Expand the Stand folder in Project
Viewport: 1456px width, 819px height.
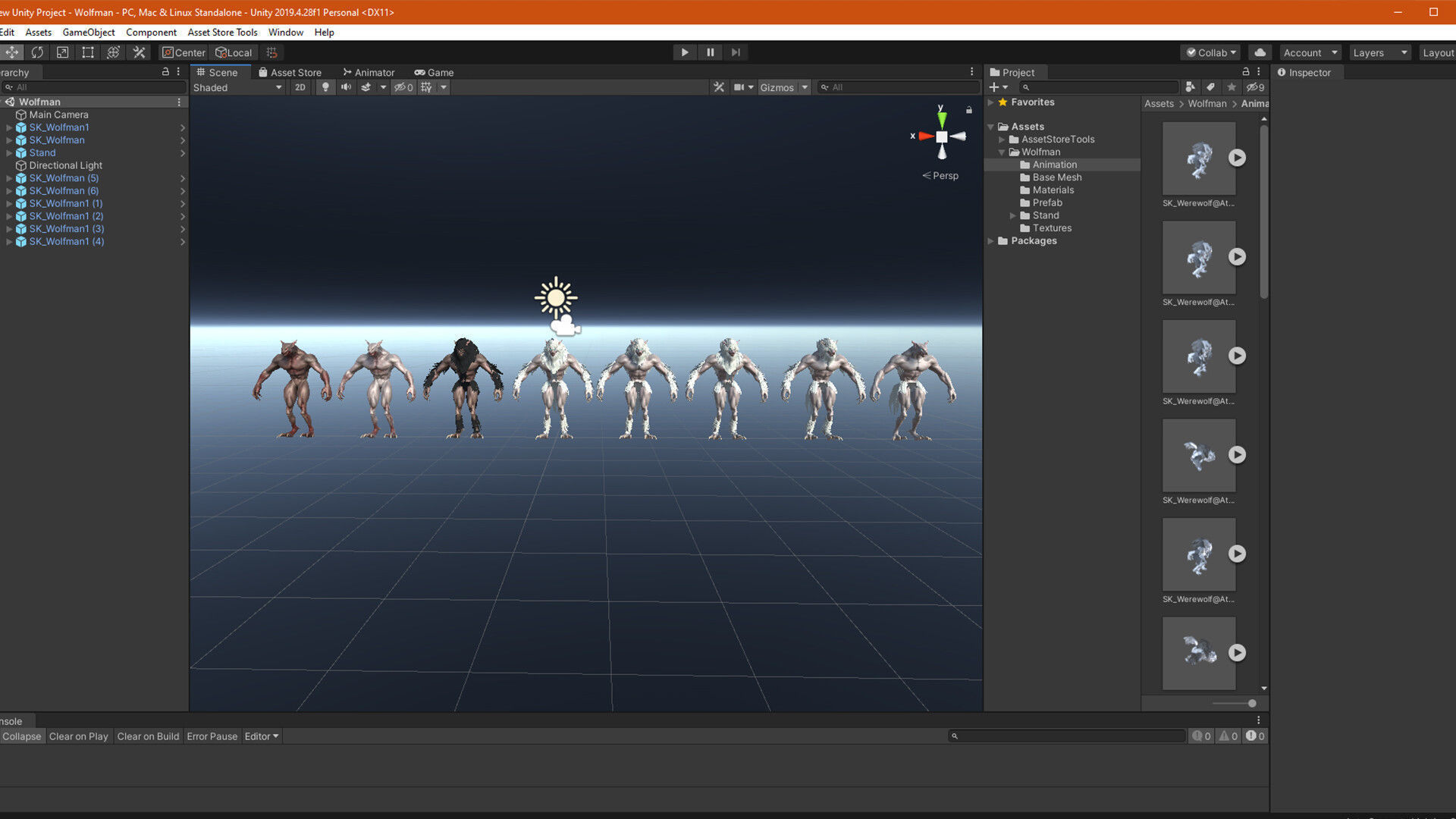[x=1012, y=215]
